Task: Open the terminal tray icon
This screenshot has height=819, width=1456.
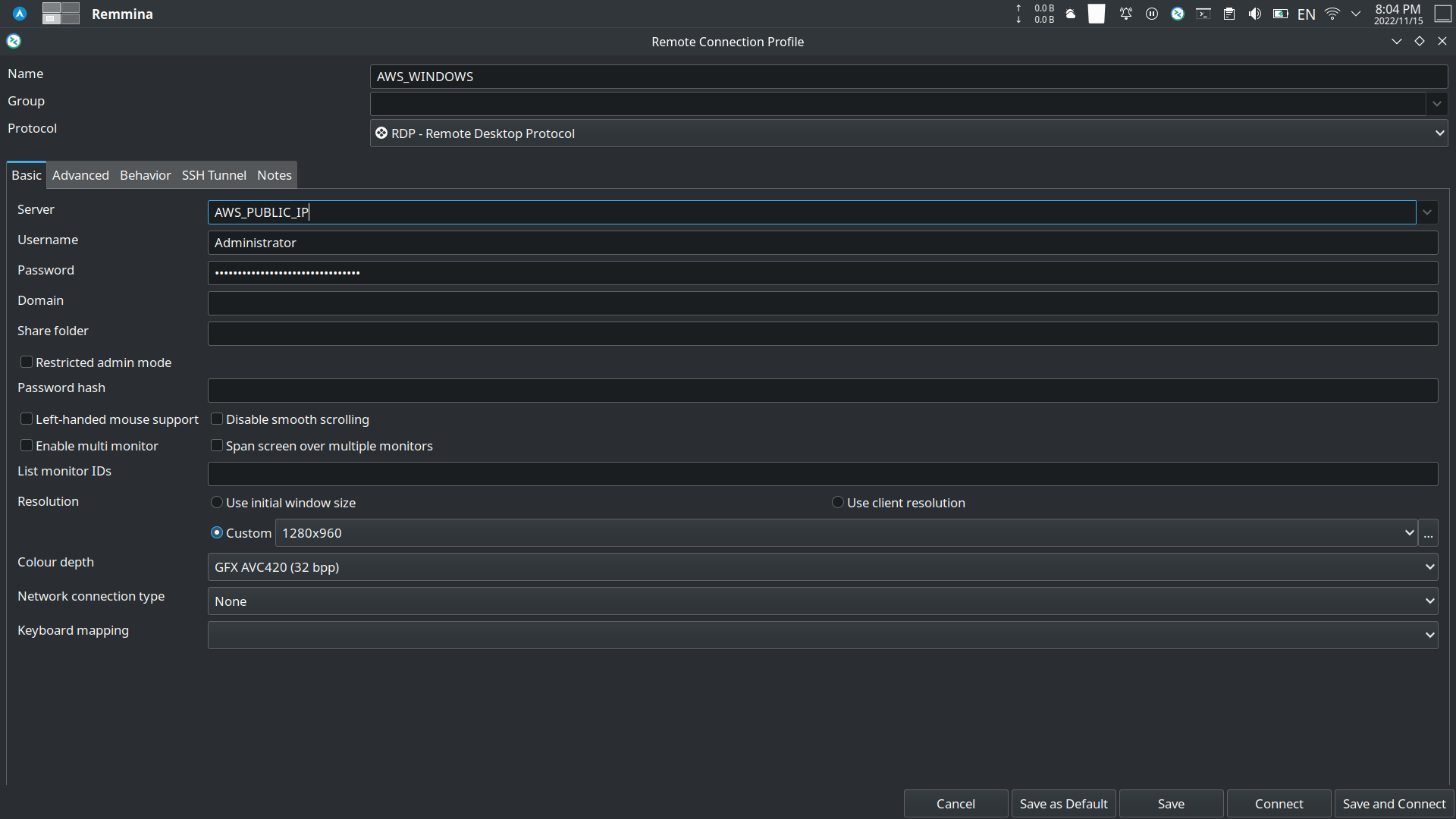Action: 1203,14
